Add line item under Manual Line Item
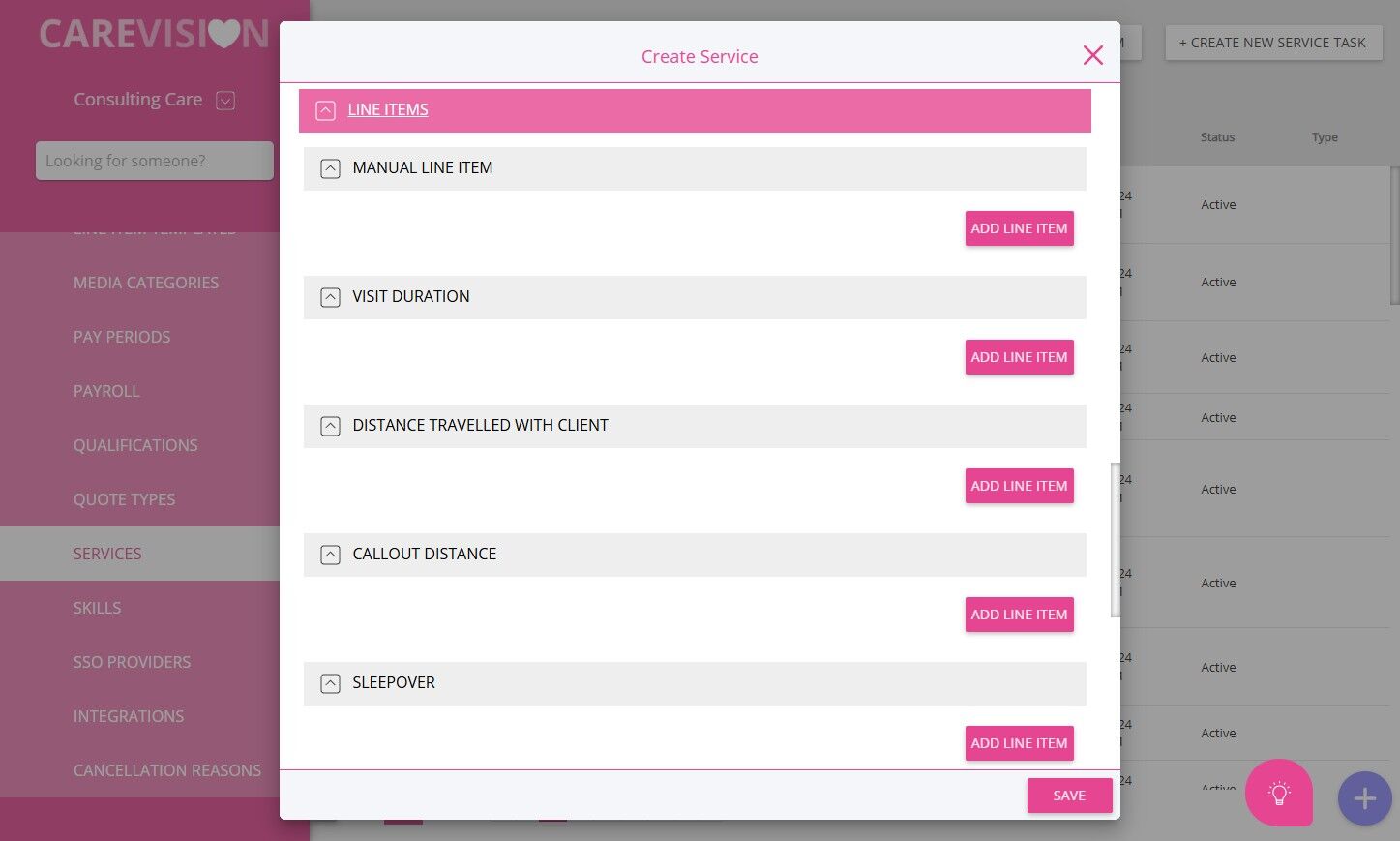1400x841 pixels. pos(1019,228)
